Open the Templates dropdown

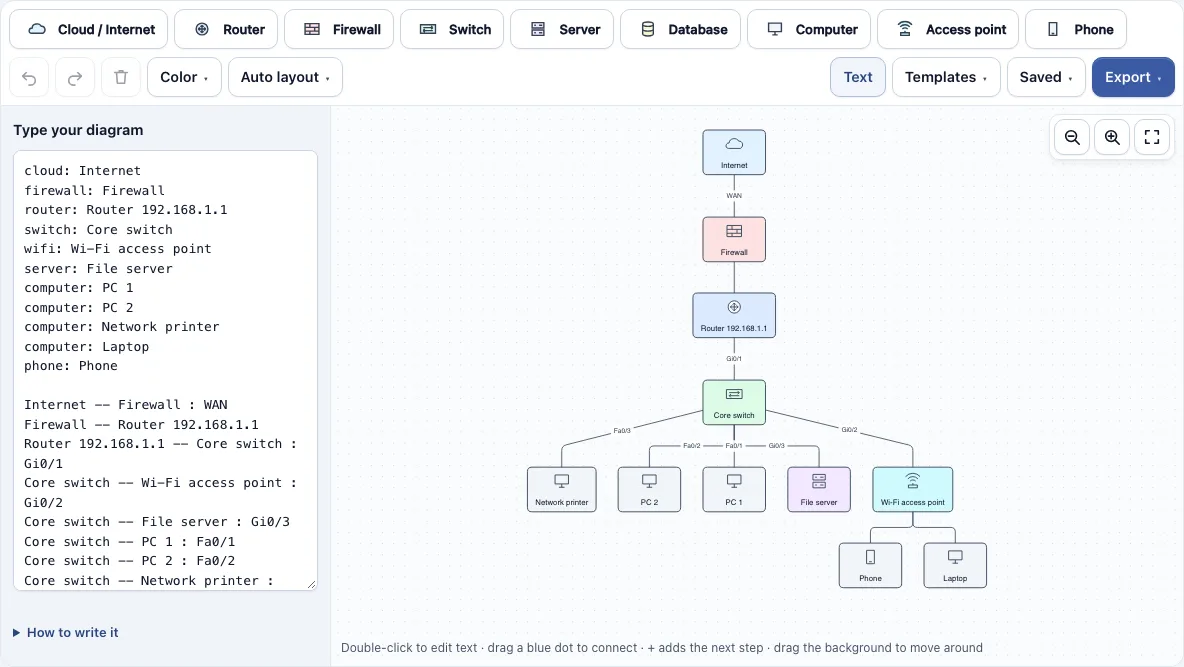coord(946,77)
